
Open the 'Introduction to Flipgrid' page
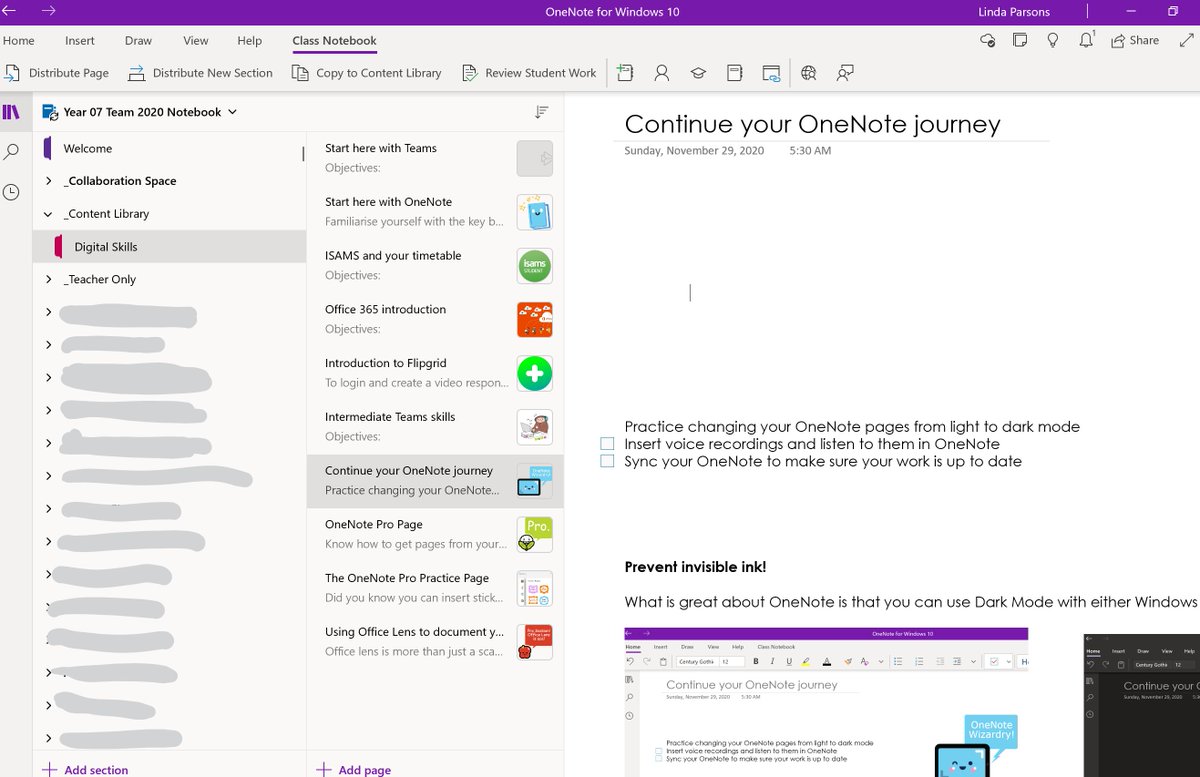[435, 373]
